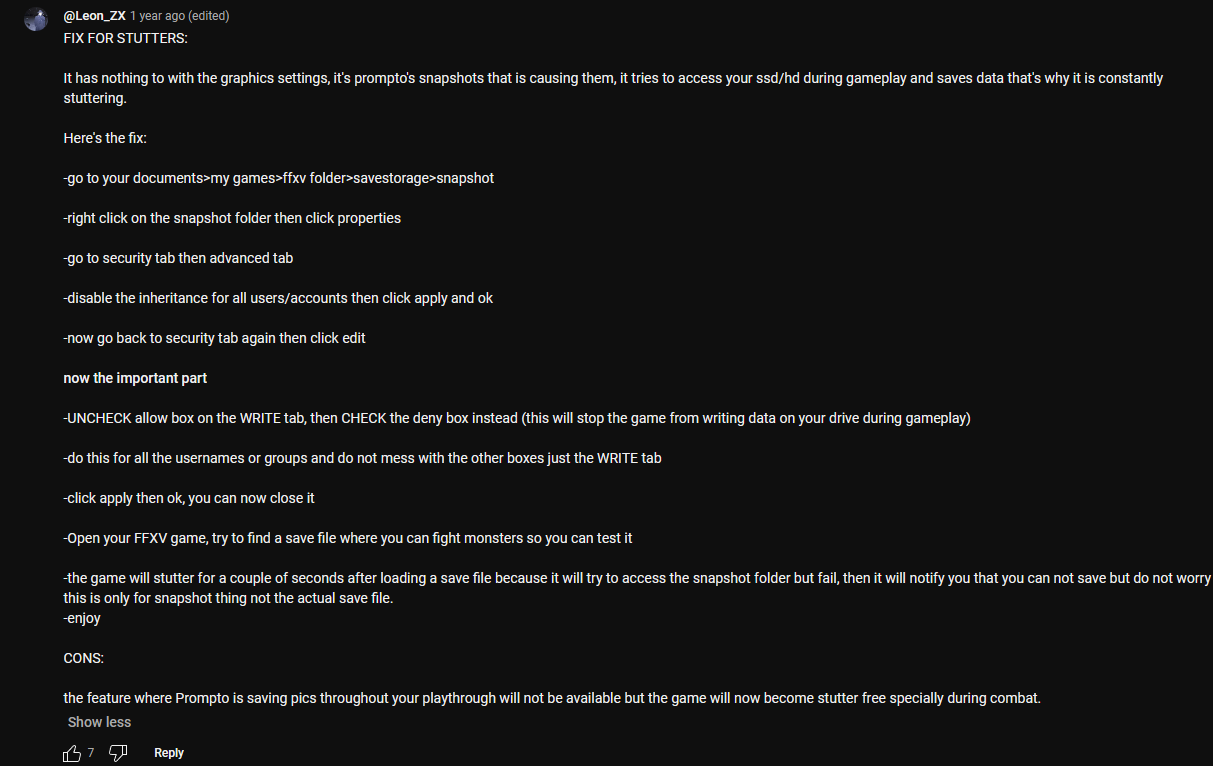This screenshot has height=766, width=1213.
Task: Like the comment with the thumbs-up icon
Action: [x=72, y=753]
